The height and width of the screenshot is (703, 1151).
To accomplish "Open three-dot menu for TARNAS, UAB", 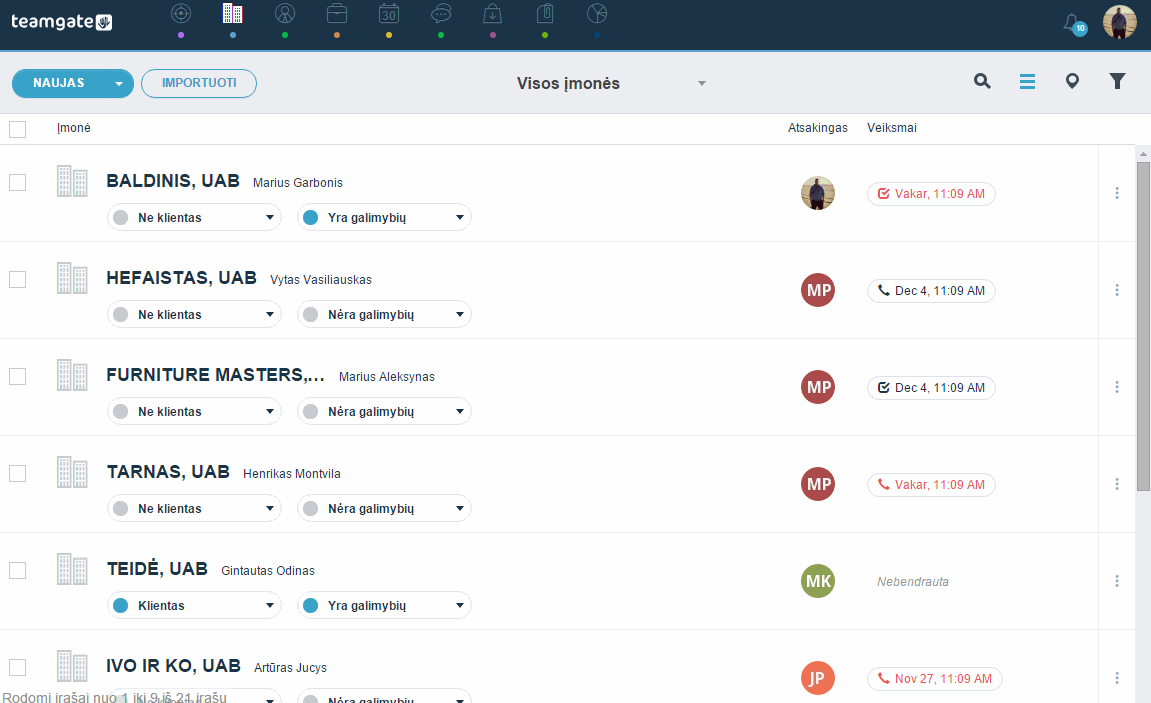I will point(1117,484).
